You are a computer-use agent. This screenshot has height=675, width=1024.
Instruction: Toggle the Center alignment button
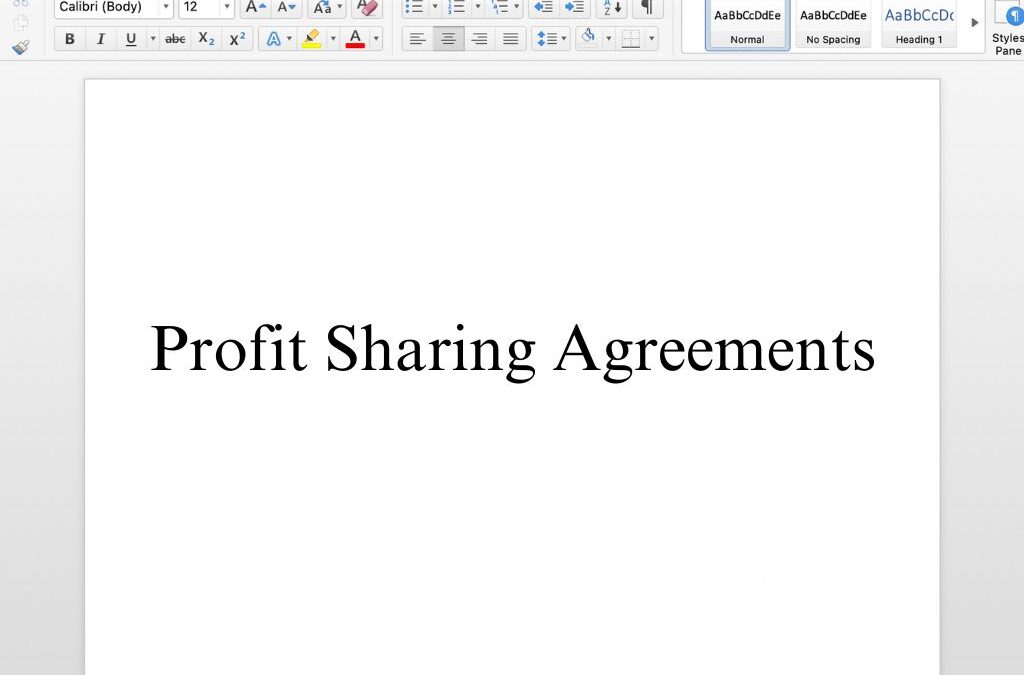(x=449, y=39)
